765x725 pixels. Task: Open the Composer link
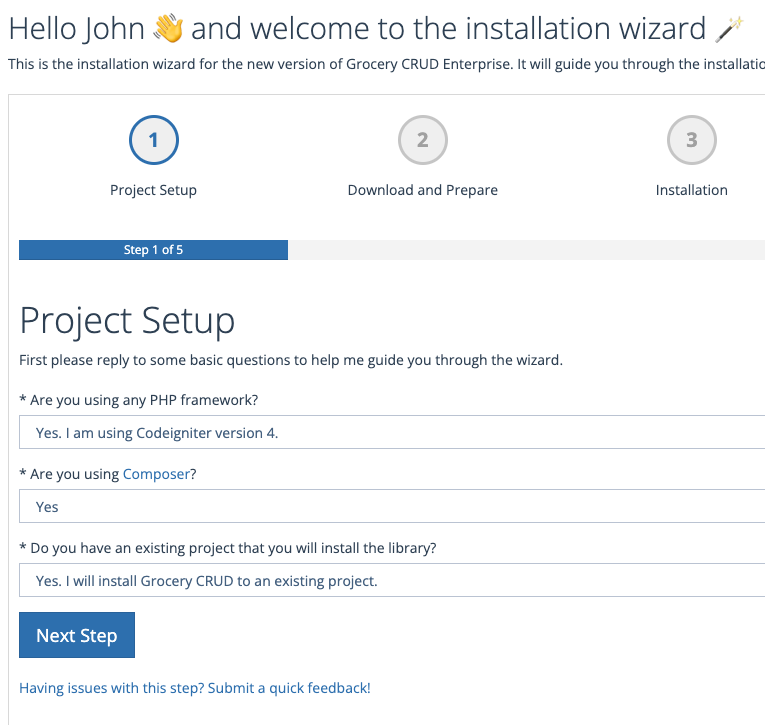point(156,474)
